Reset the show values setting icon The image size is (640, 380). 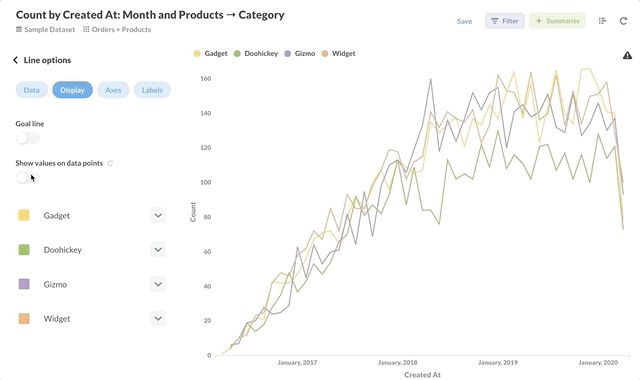pyautogui.click(x=110, y=163)
